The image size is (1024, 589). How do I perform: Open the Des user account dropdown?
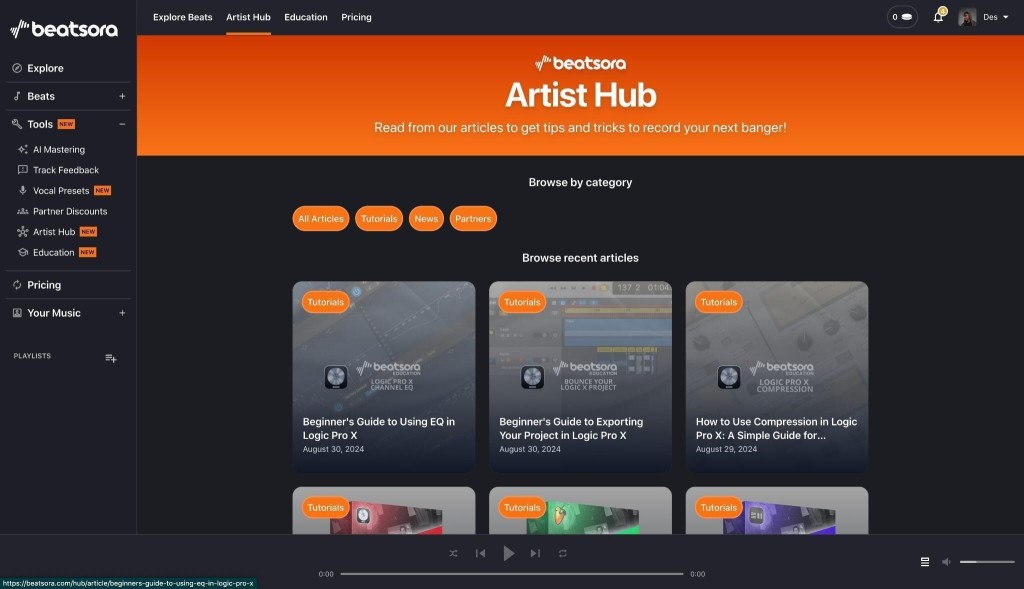[984, 17]
